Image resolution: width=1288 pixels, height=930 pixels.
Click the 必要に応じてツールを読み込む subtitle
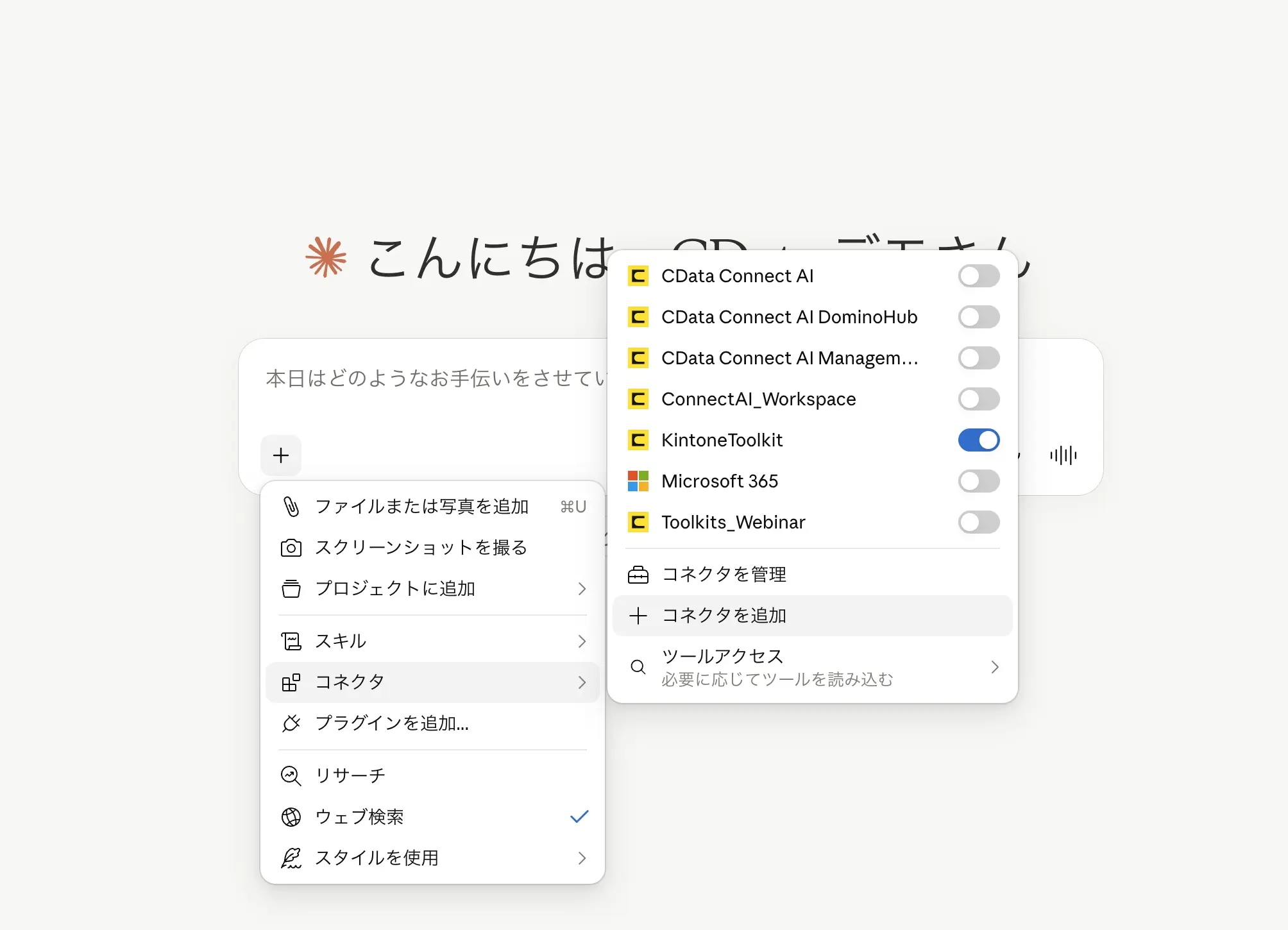[x=777, y=679]
